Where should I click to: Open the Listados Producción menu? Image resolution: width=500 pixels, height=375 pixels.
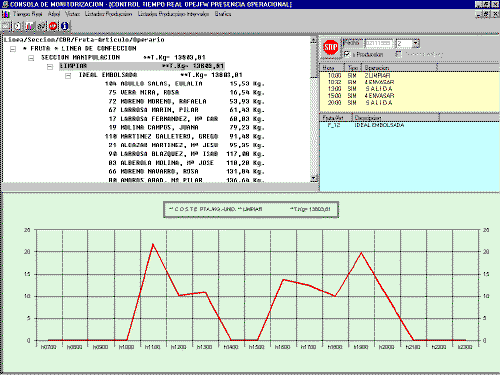[x=109, y=14]
